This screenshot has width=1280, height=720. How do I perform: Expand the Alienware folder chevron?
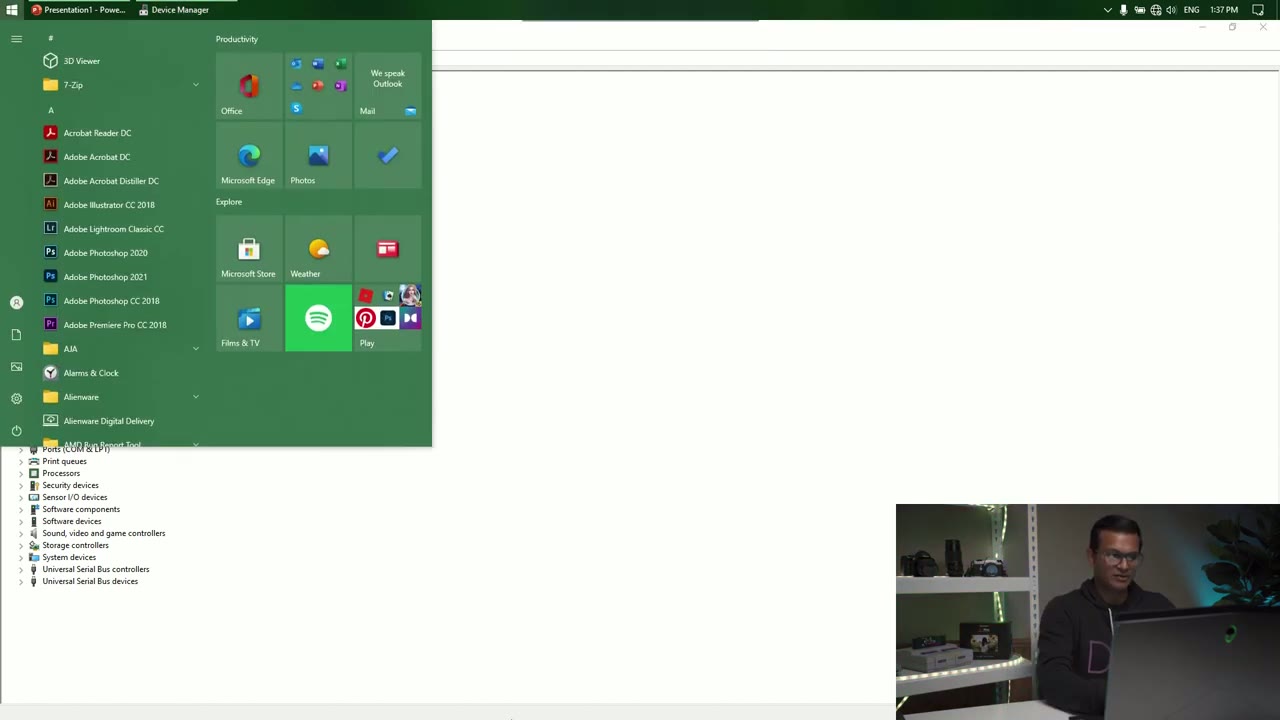coord(195,397)
